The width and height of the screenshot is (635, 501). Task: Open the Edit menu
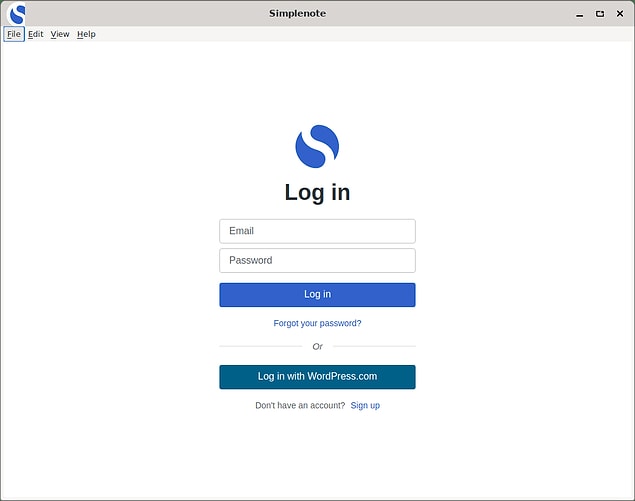(36, 34)
